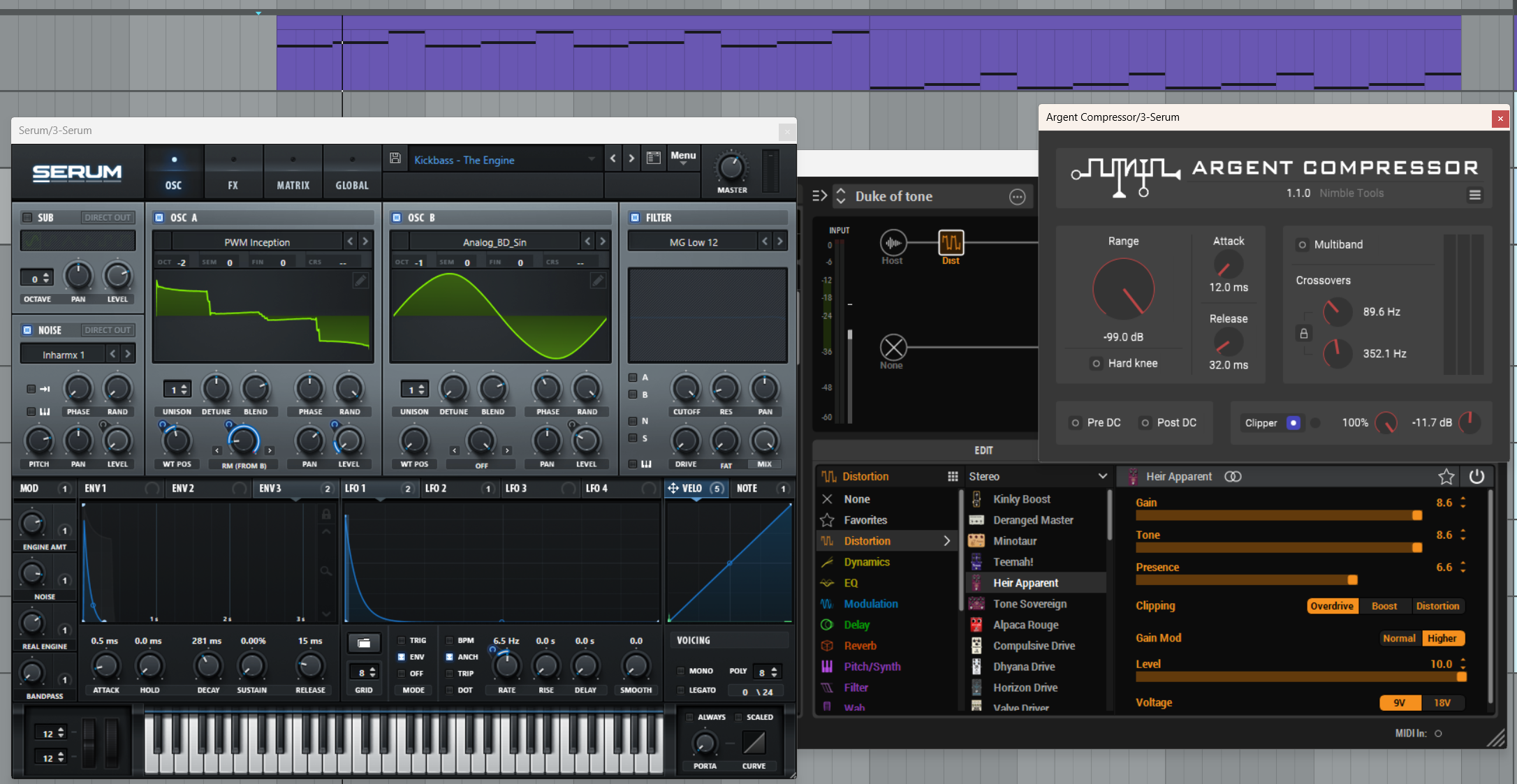
Task: Enable Hard knee option
Action: click(1096, 364)
